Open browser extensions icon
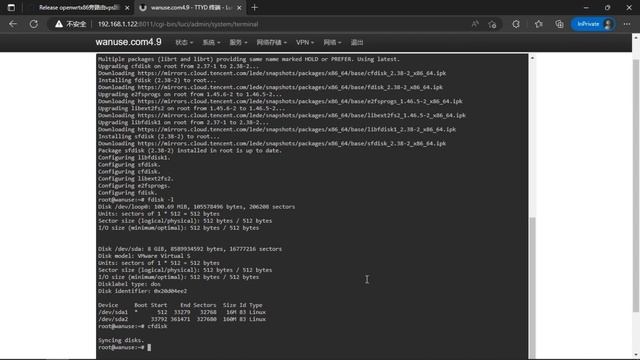Image resolution: width=640 pixels, height=360 pixels. pyautogui.click(x=516, y=24)
